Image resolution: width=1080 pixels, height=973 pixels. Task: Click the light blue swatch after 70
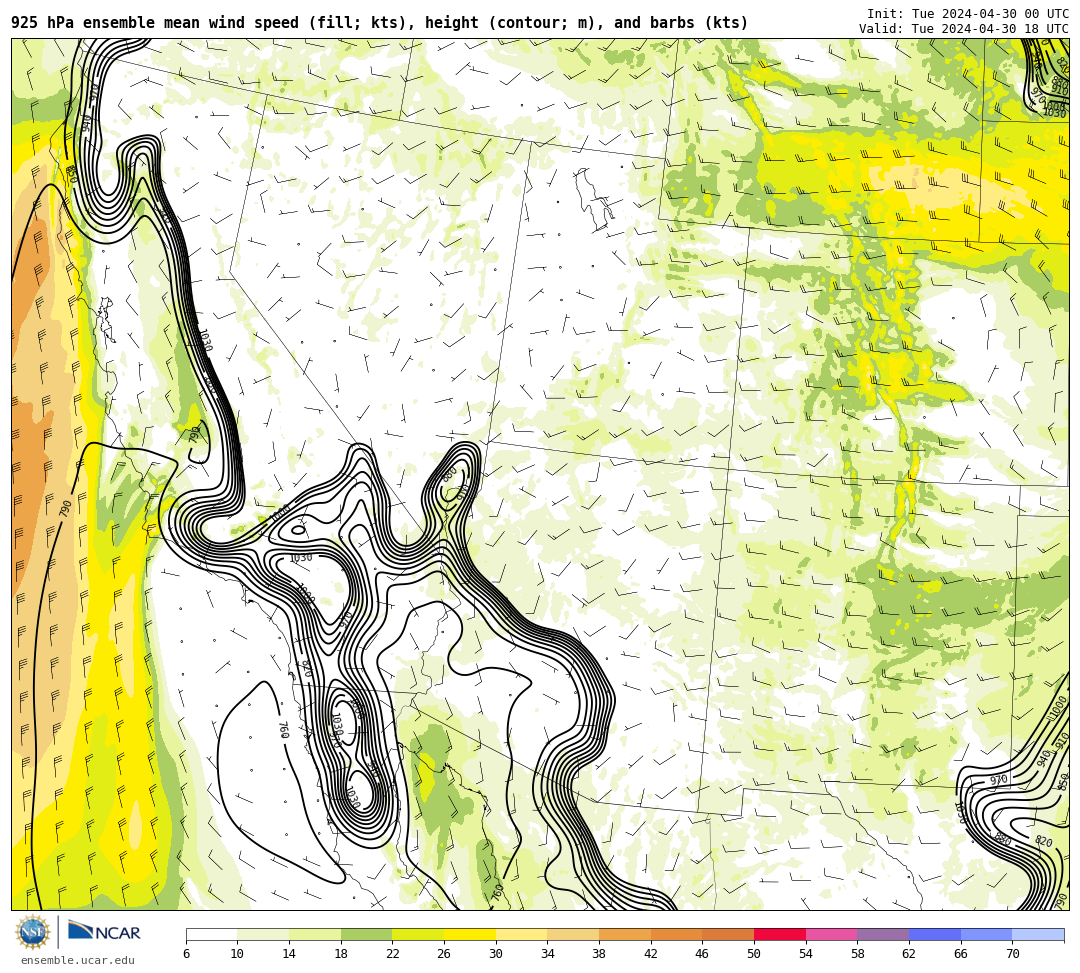coord(1038,934)
